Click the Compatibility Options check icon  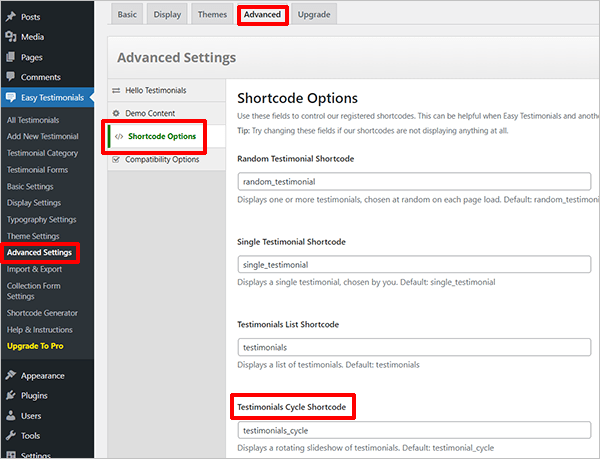[116, 160]
